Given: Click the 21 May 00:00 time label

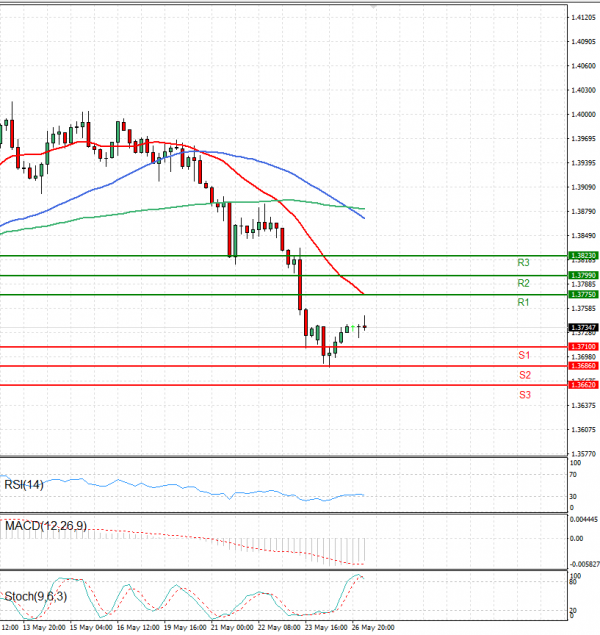Looking at the screenshot, I should 232,627.
